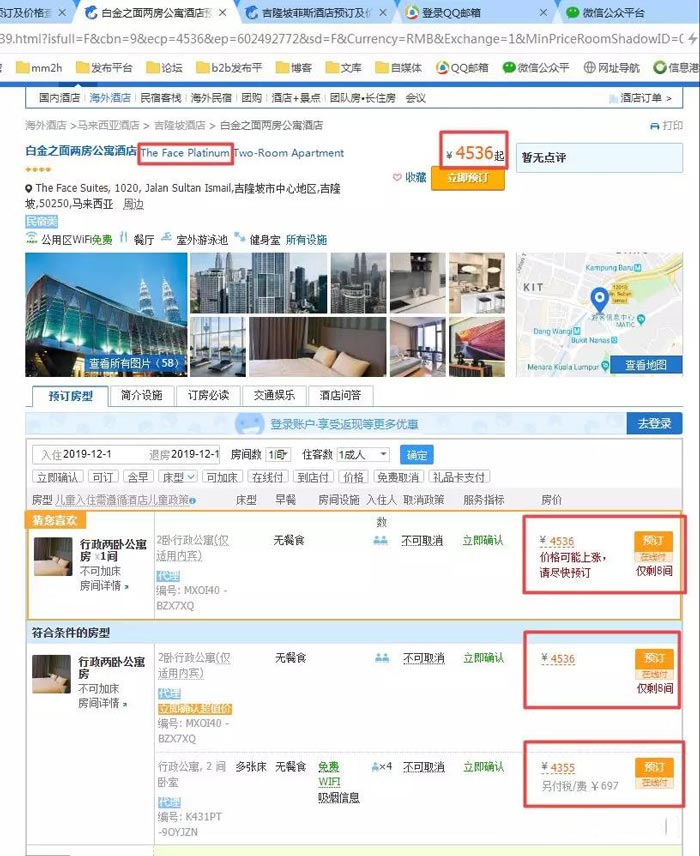
Task: Expand 房间详情 in the 符合条件 room
Action: 103,703
